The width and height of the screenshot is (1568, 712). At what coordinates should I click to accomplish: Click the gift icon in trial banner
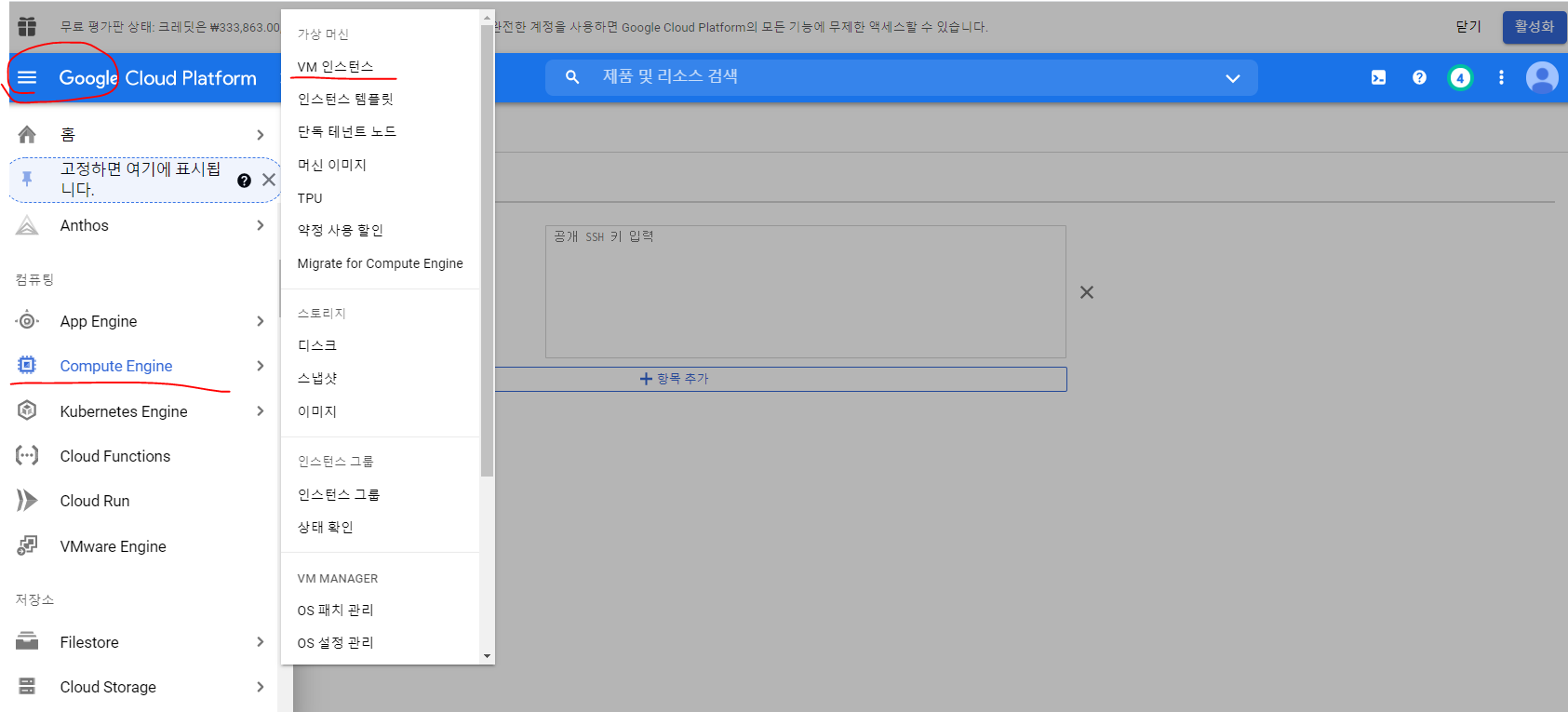27,27
